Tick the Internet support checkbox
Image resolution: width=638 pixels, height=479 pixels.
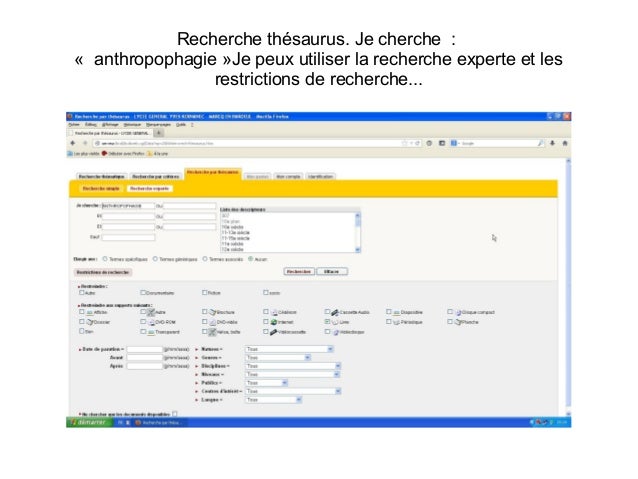coord(266,322)
